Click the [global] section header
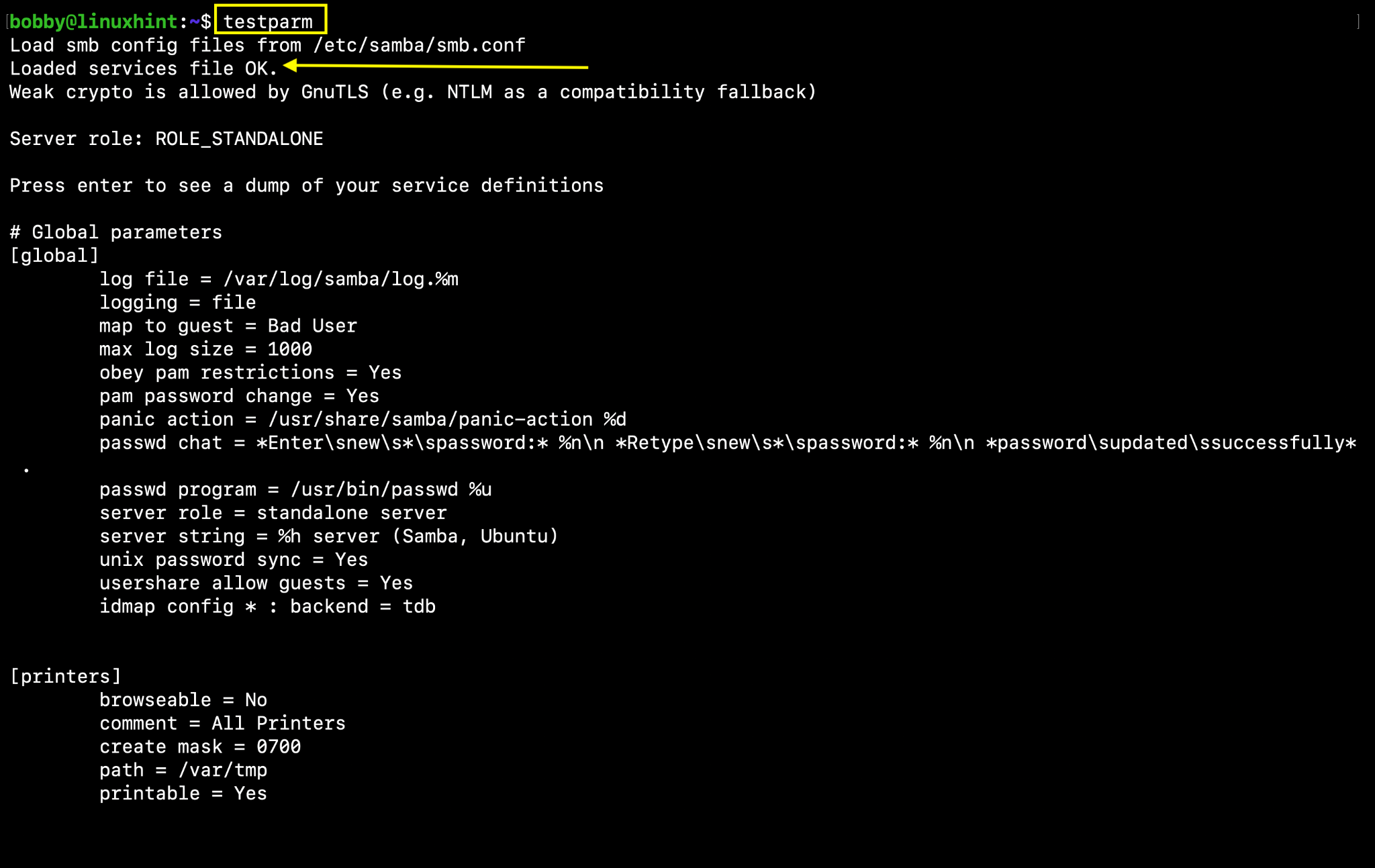The width and height of the screenshot is (1375, 868). click(x=54, y=256)
